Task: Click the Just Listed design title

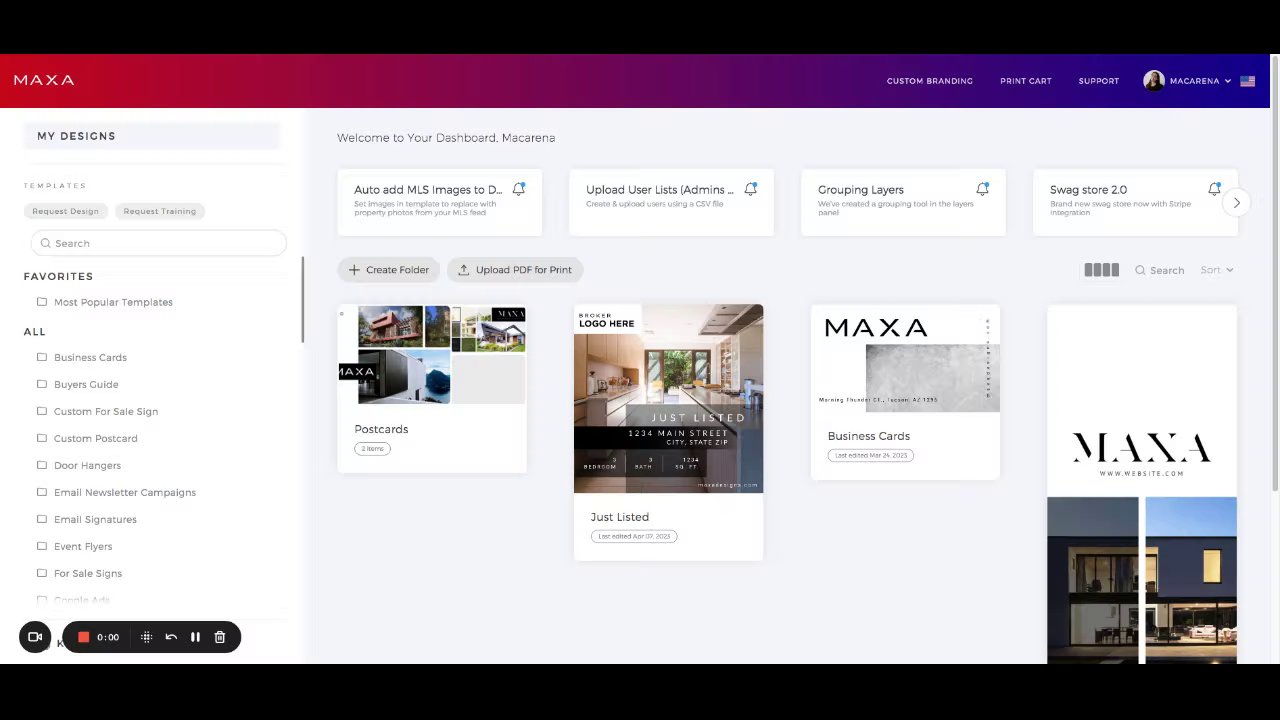Action: click(x=620, y=517)
